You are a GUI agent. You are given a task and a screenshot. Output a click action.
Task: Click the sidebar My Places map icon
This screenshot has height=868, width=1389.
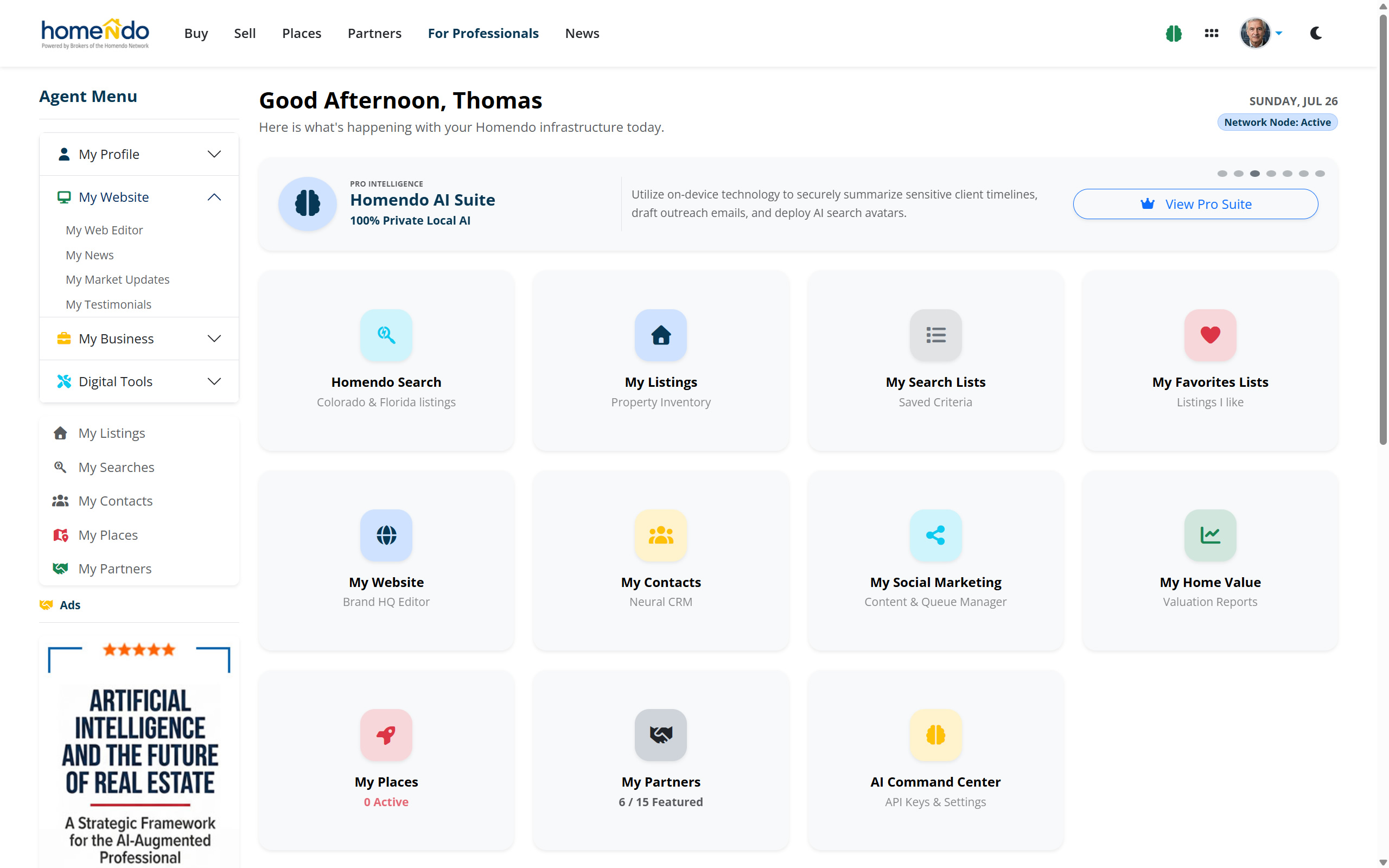(x=60, y=535)
